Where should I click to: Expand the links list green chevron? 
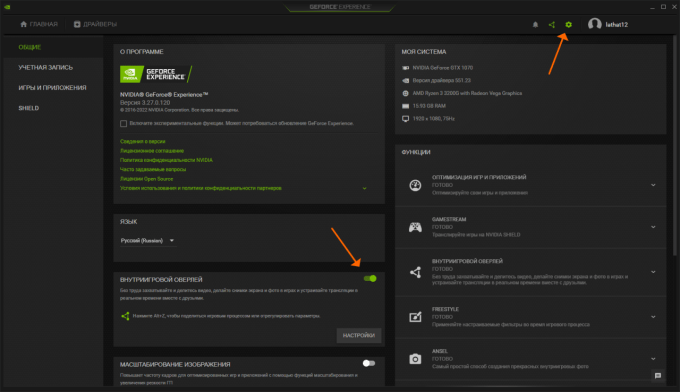pyautogui.click(x=364, y=188)
